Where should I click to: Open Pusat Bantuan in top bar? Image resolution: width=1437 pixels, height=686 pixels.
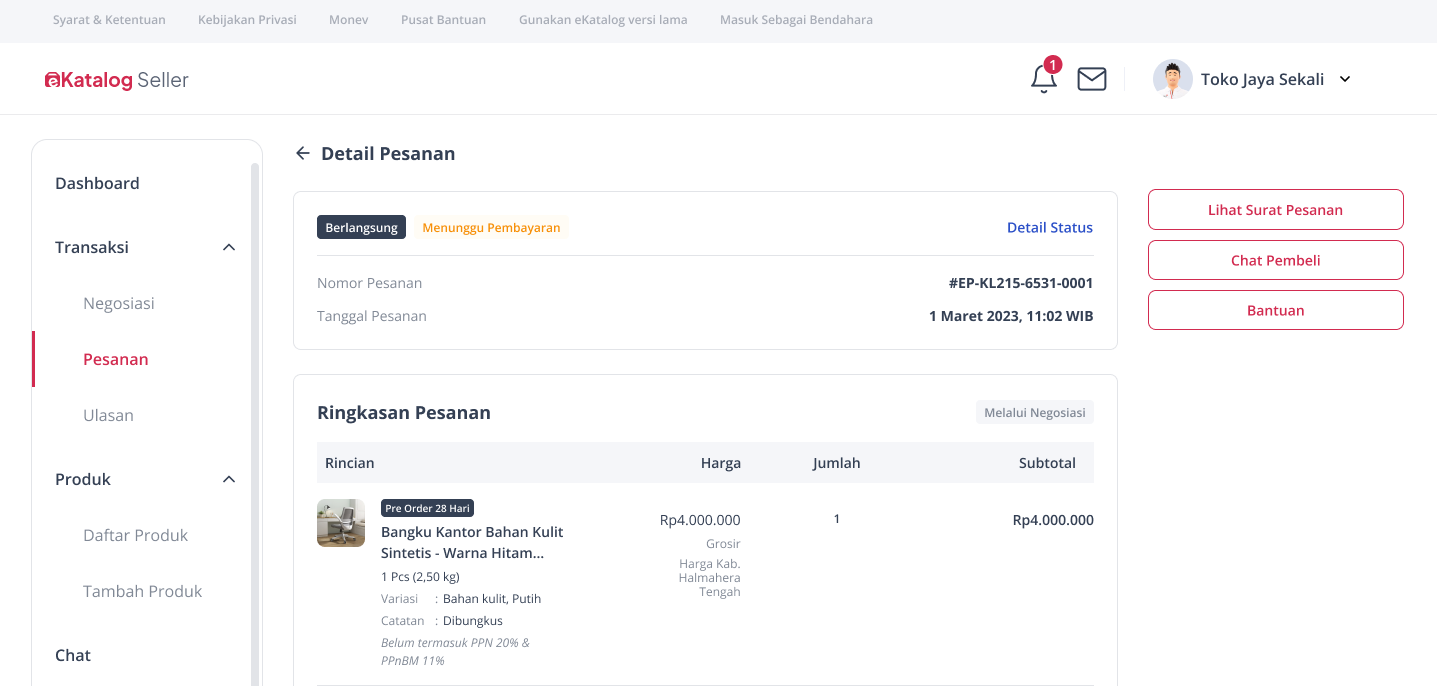443,19
